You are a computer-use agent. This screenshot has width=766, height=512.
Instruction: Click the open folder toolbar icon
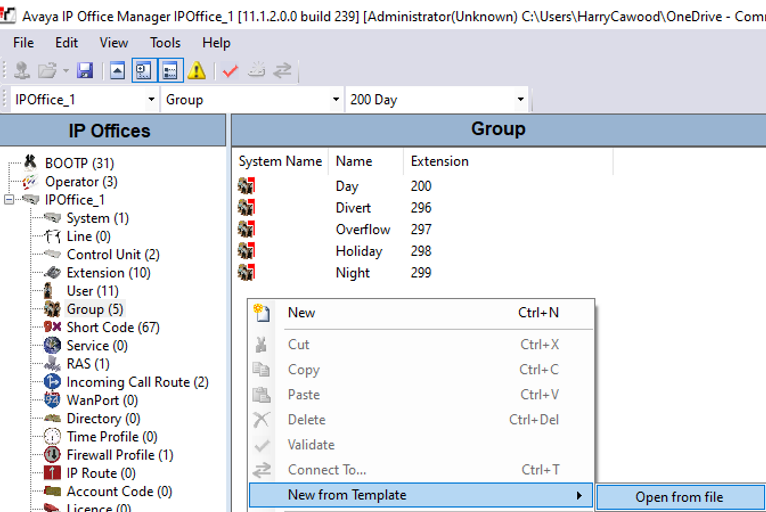(x=47, y=71)
